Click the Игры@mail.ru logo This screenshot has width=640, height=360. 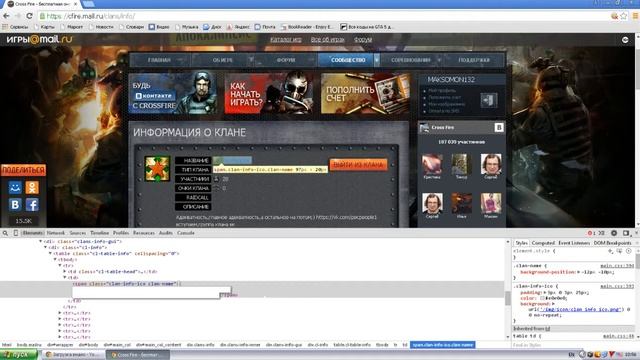[x=39, y=40]
